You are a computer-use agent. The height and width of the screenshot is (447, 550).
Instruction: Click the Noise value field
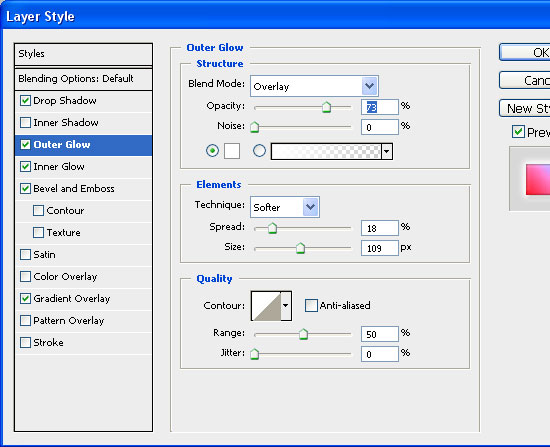point(380,127)
